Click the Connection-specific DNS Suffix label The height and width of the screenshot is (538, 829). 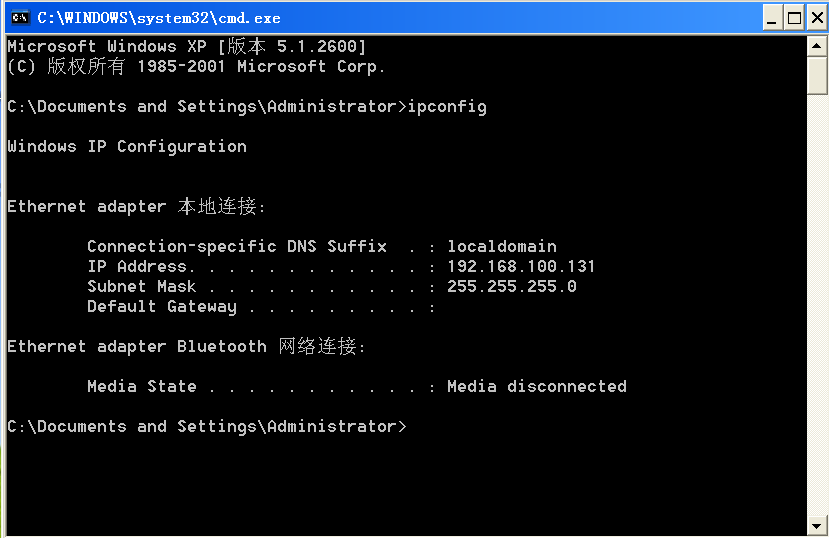(236, 247)
